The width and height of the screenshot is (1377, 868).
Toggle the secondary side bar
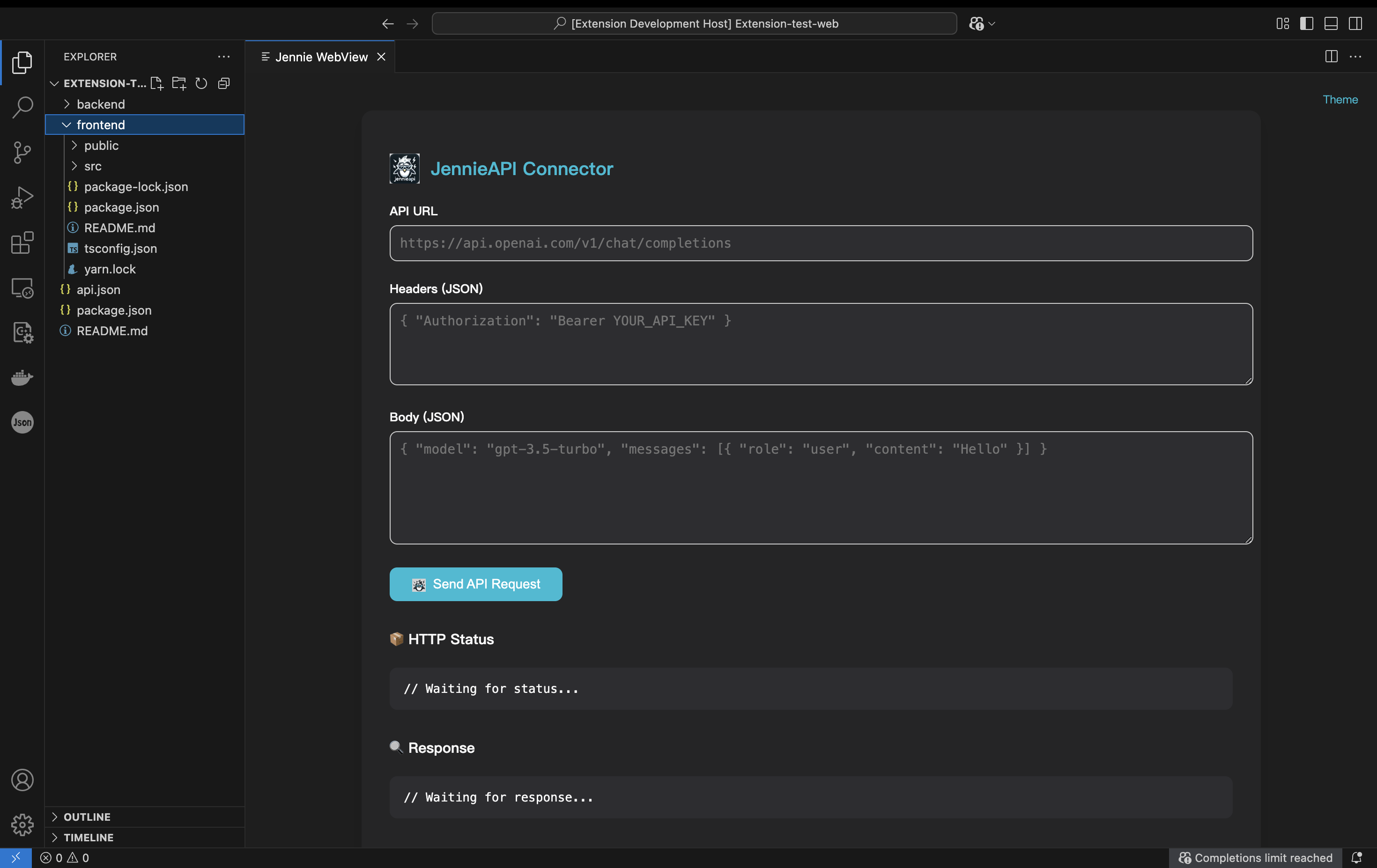1355,23
